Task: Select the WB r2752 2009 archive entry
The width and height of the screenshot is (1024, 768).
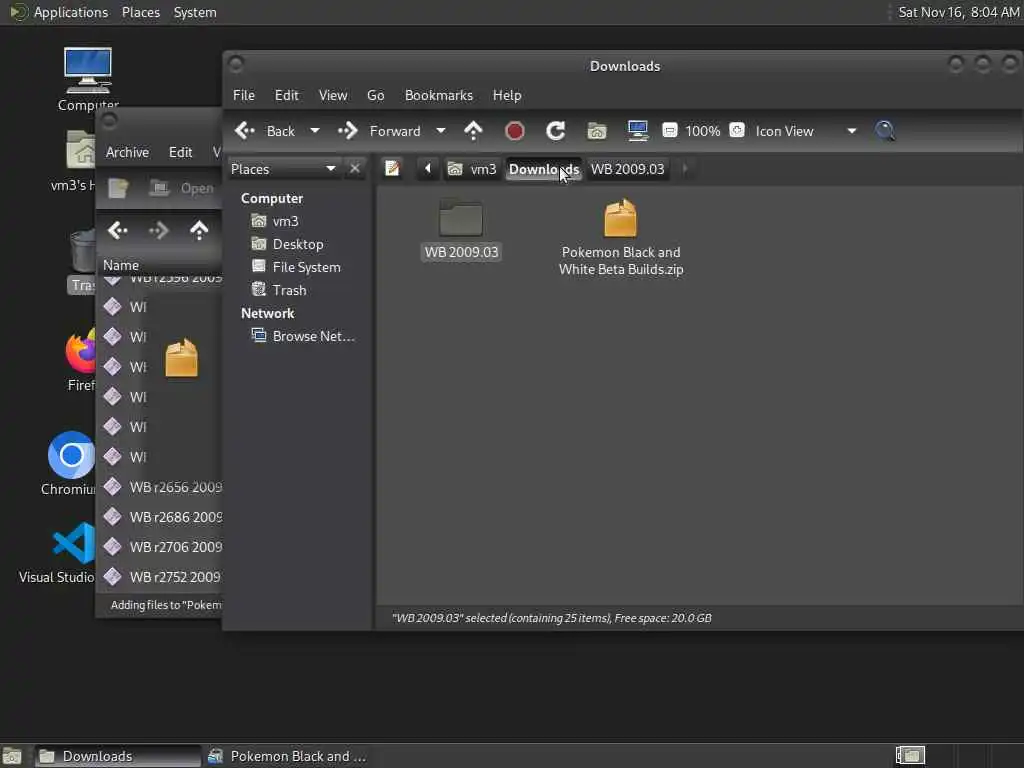Action: [x=162, y=577]
